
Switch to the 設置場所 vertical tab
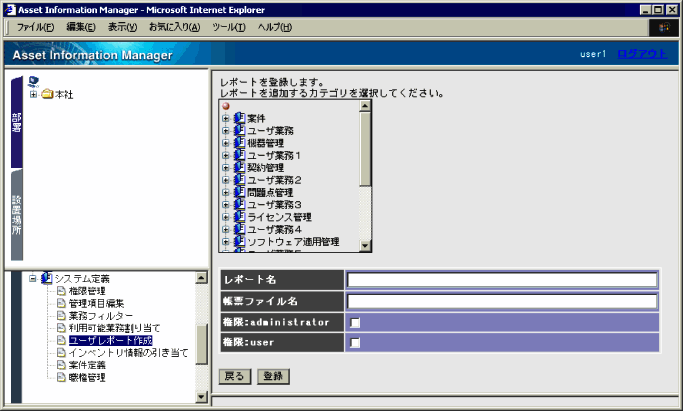point(17,215)
